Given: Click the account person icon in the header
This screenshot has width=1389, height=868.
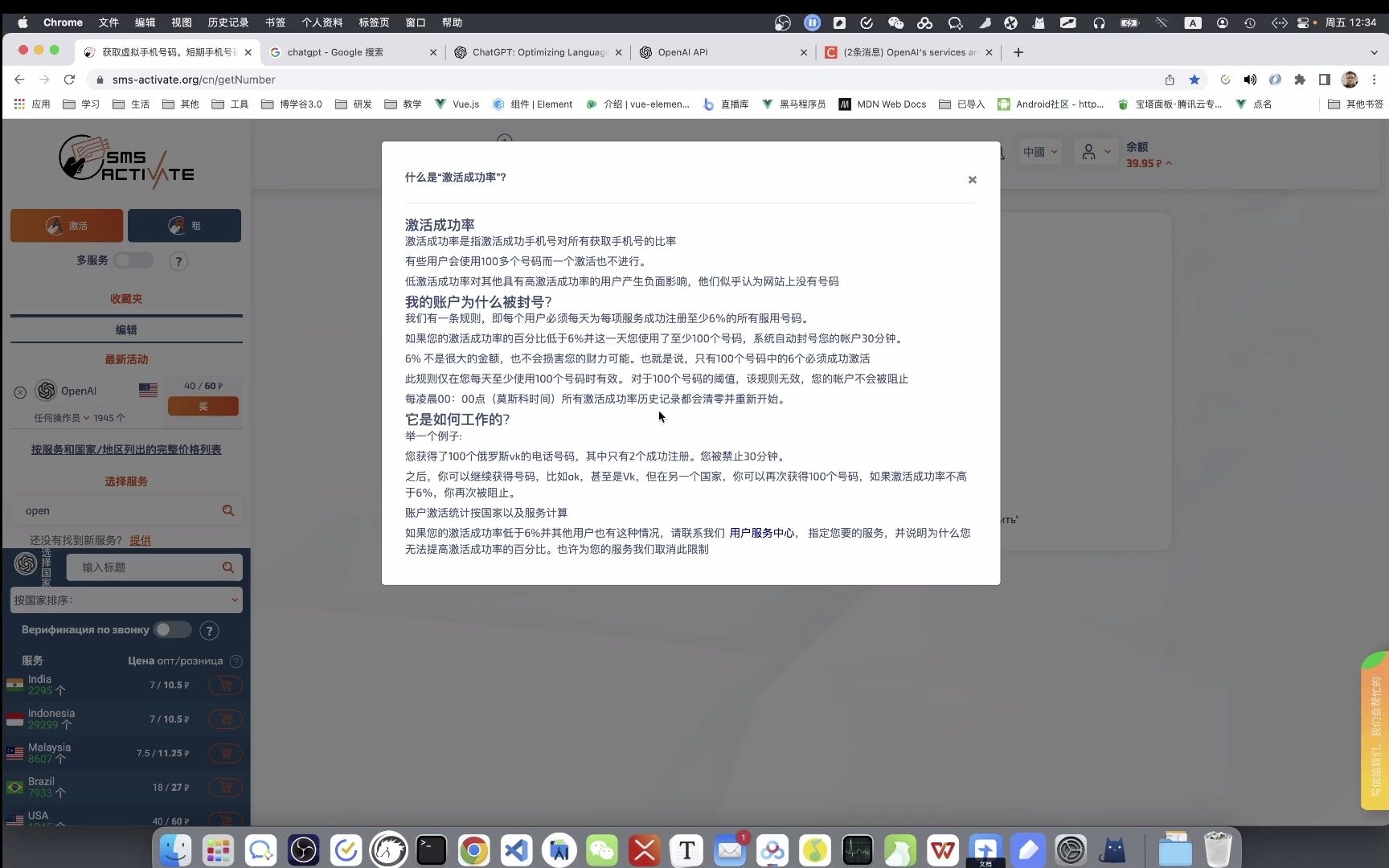Looking at the screenshot, I should (1089, 151).
